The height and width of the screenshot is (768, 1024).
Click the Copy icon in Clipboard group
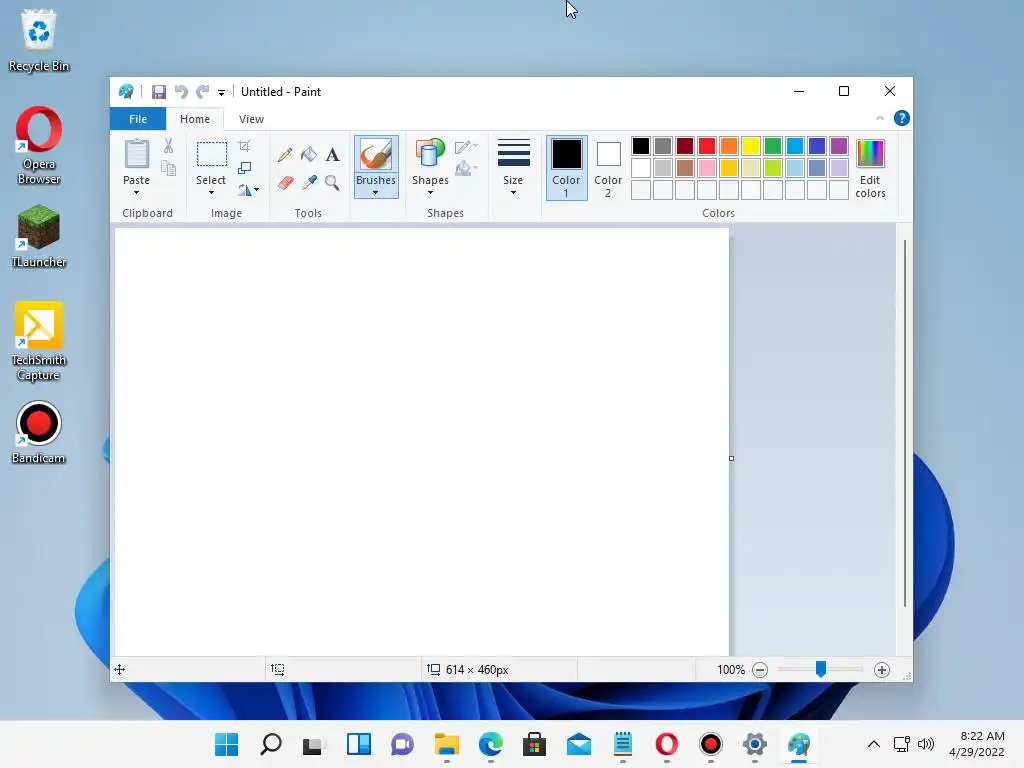168,168
